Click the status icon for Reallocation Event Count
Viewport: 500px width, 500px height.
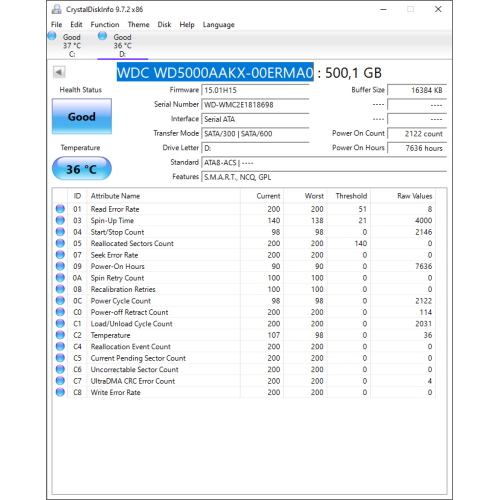tap(60, 347)
